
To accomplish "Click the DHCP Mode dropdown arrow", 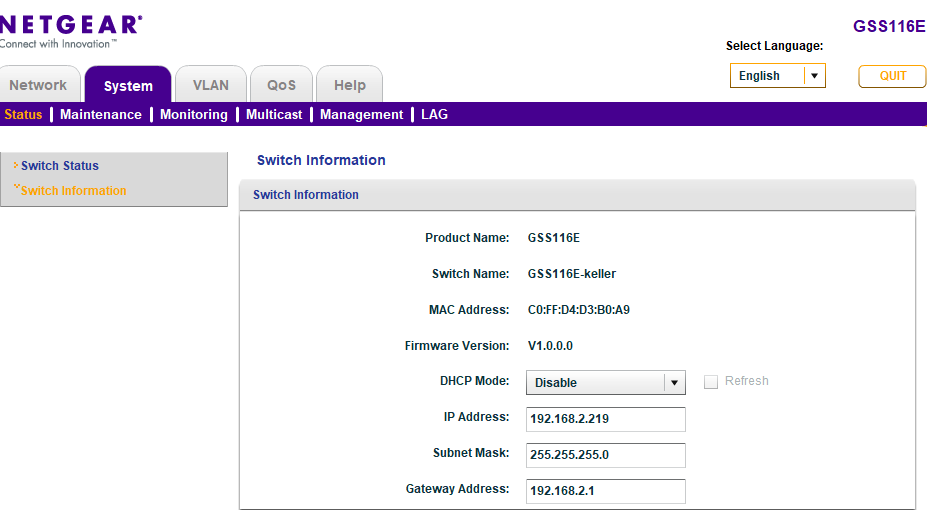I will pos(674,382).
